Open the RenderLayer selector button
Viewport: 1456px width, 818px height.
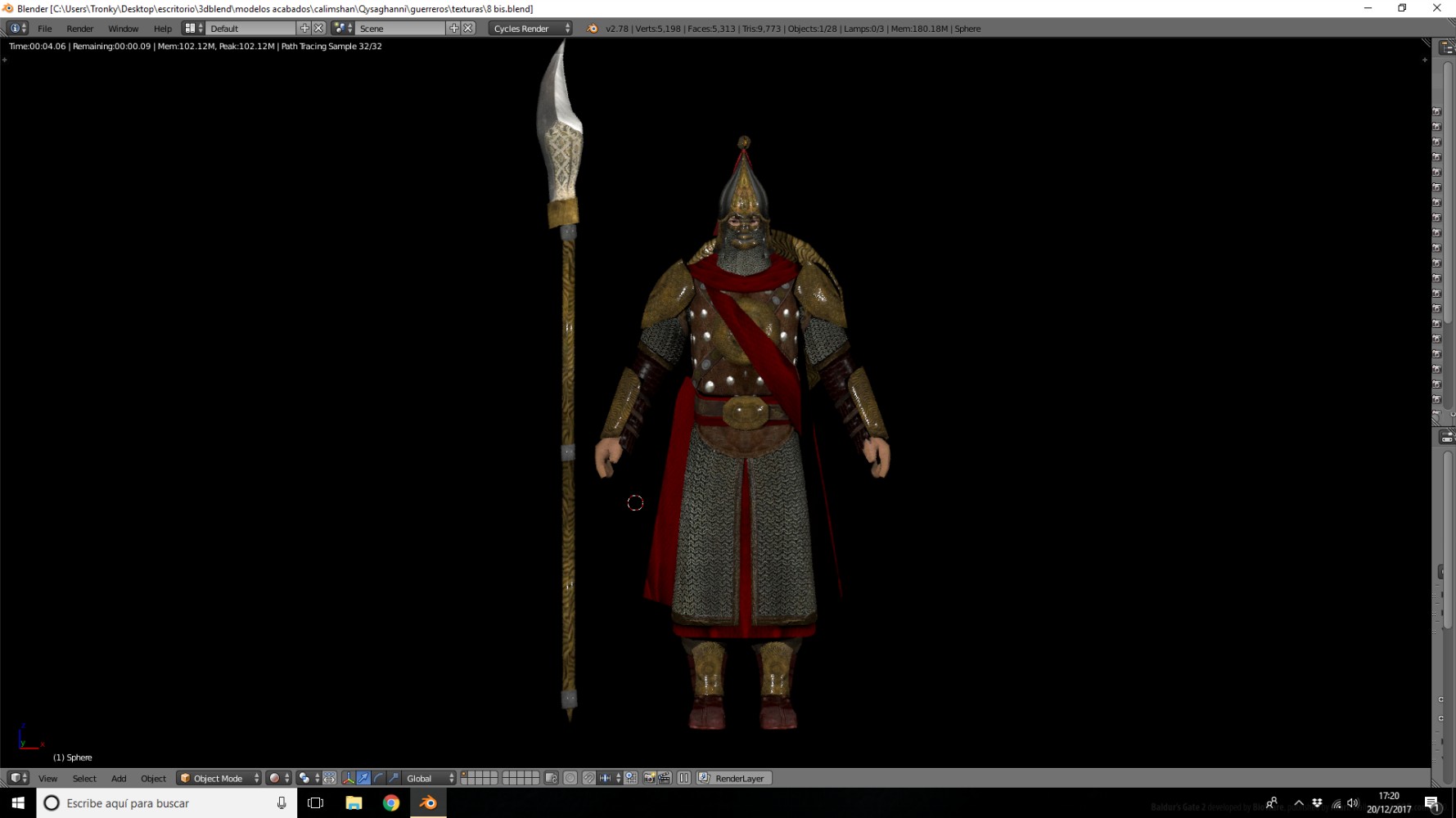pos(733,779)
